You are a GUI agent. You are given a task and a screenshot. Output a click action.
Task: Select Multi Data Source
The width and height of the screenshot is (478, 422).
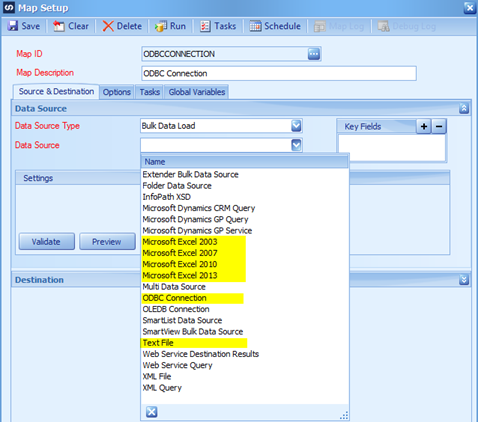point(245,287)
